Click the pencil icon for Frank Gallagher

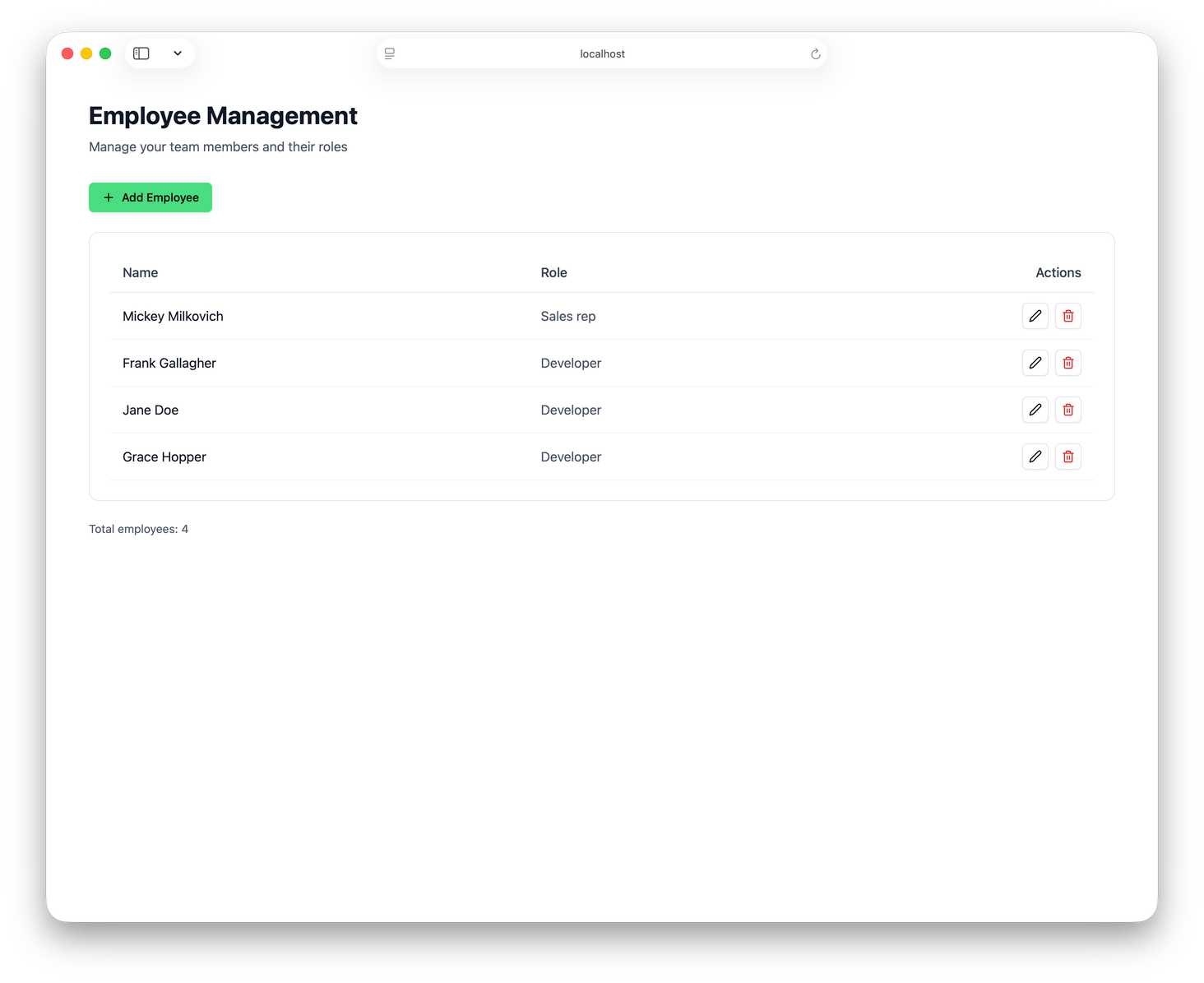click(1035, 363)
